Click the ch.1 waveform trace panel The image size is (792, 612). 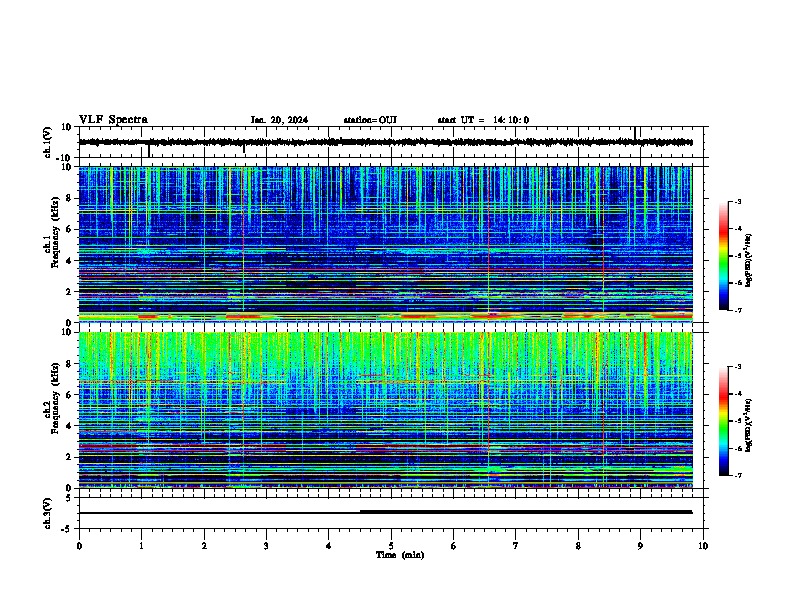(393, 142)
